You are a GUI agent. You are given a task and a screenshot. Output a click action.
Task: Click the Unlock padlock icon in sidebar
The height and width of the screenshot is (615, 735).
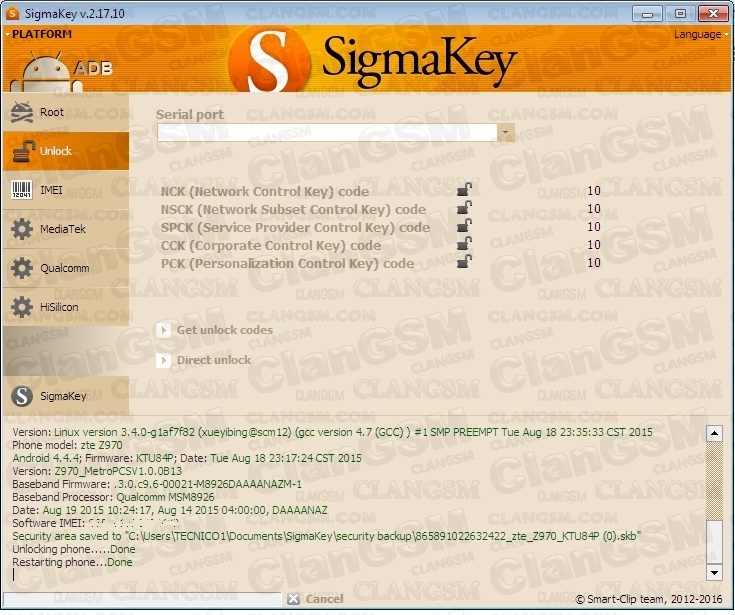[x=23, y=151]
